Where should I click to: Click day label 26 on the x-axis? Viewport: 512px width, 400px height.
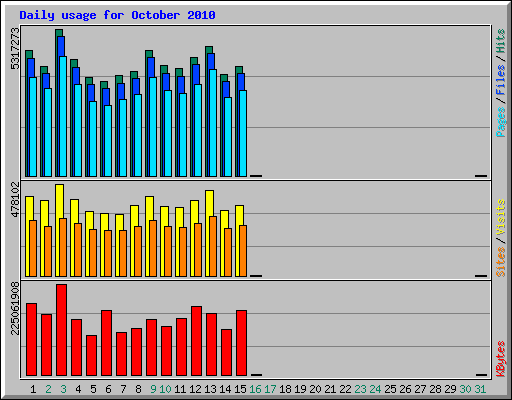[405, 389]
